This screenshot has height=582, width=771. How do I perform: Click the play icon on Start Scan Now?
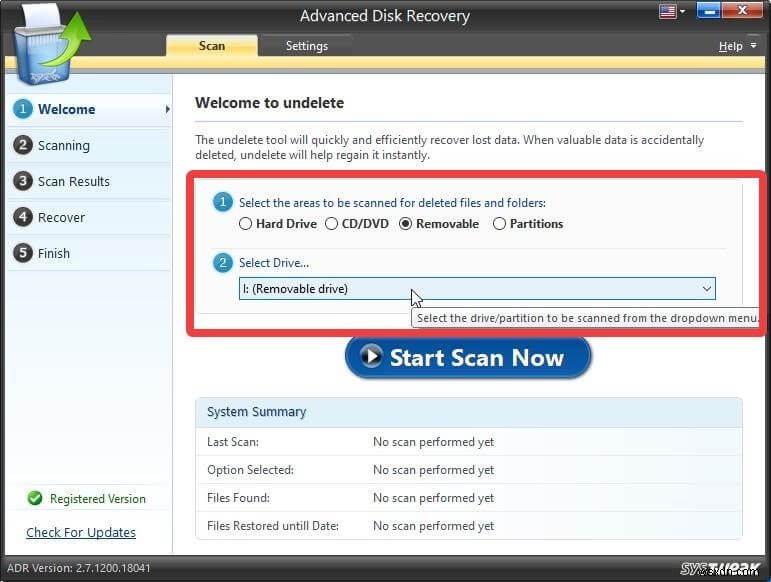pyautogui.click(x=371, y=356)
